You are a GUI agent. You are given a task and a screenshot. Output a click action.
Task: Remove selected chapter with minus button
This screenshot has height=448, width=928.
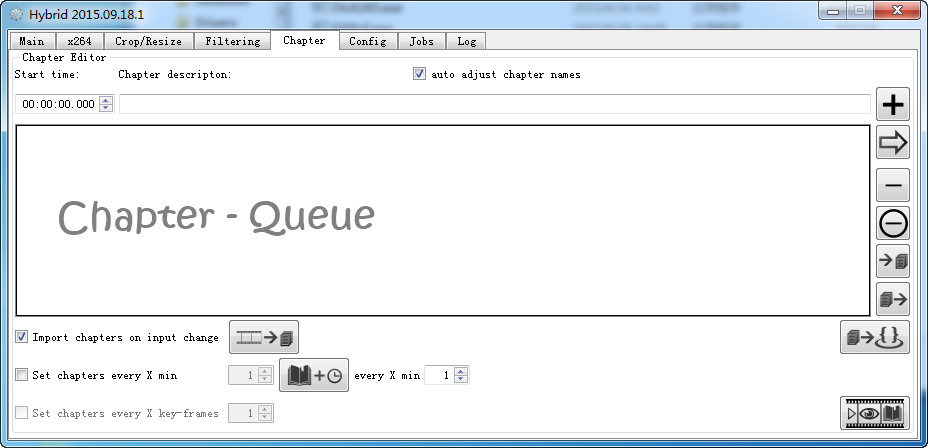tap(892, 185)
